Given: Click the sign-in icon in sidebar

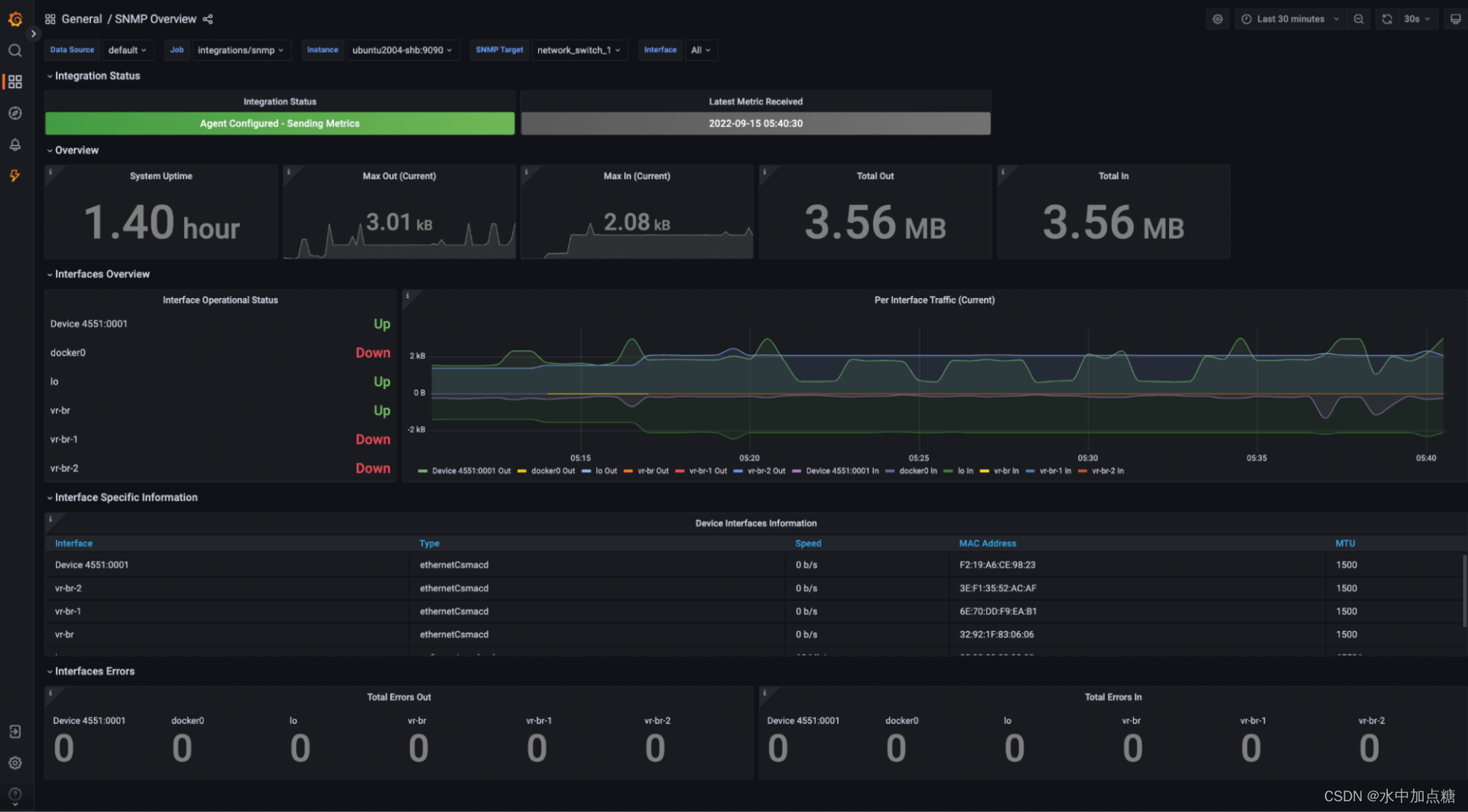Looking at the screenshot, I should pyautogui.click(x=15, y=732).
